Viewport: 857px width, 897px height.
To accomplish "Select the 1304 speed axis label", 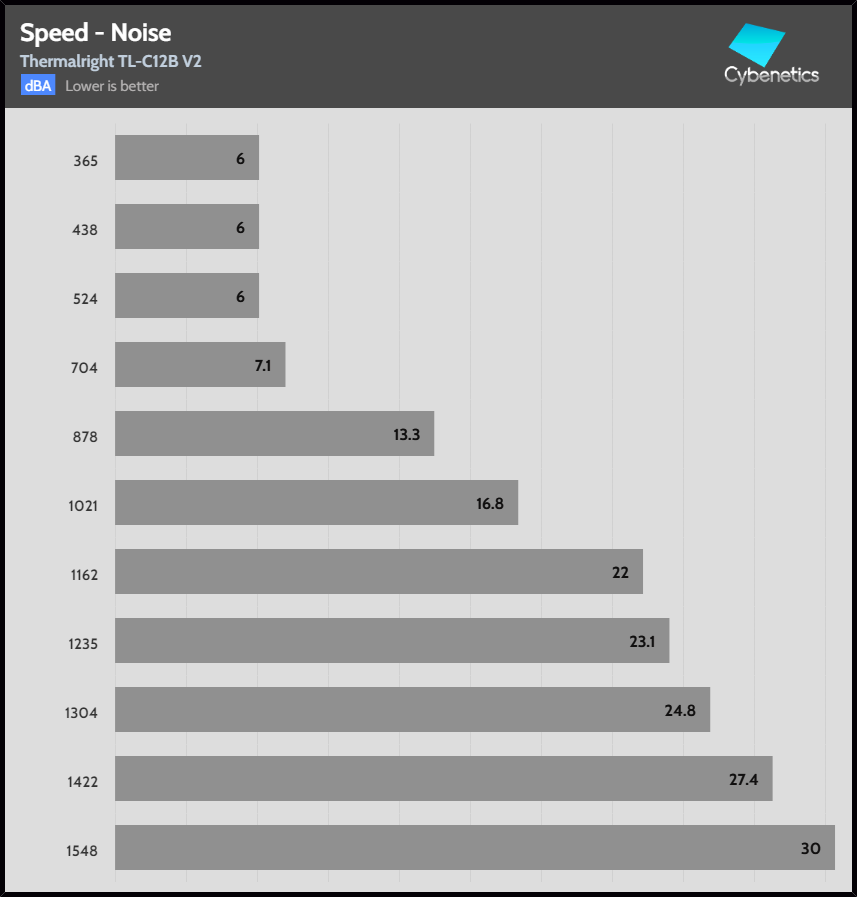I will coord(82,712).
